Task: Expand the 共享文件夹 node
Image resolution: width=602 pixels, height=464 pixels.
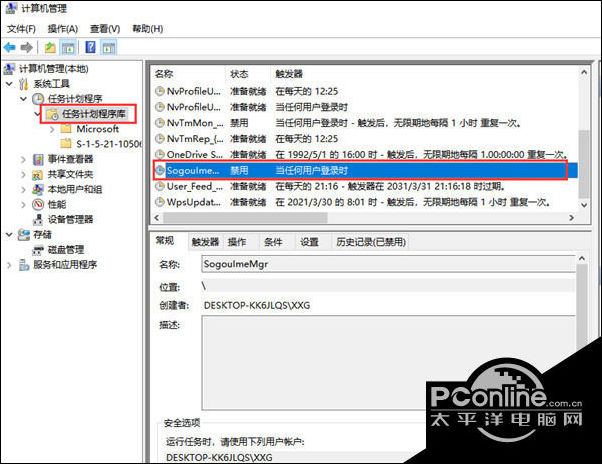Action: tap(23, 174)
